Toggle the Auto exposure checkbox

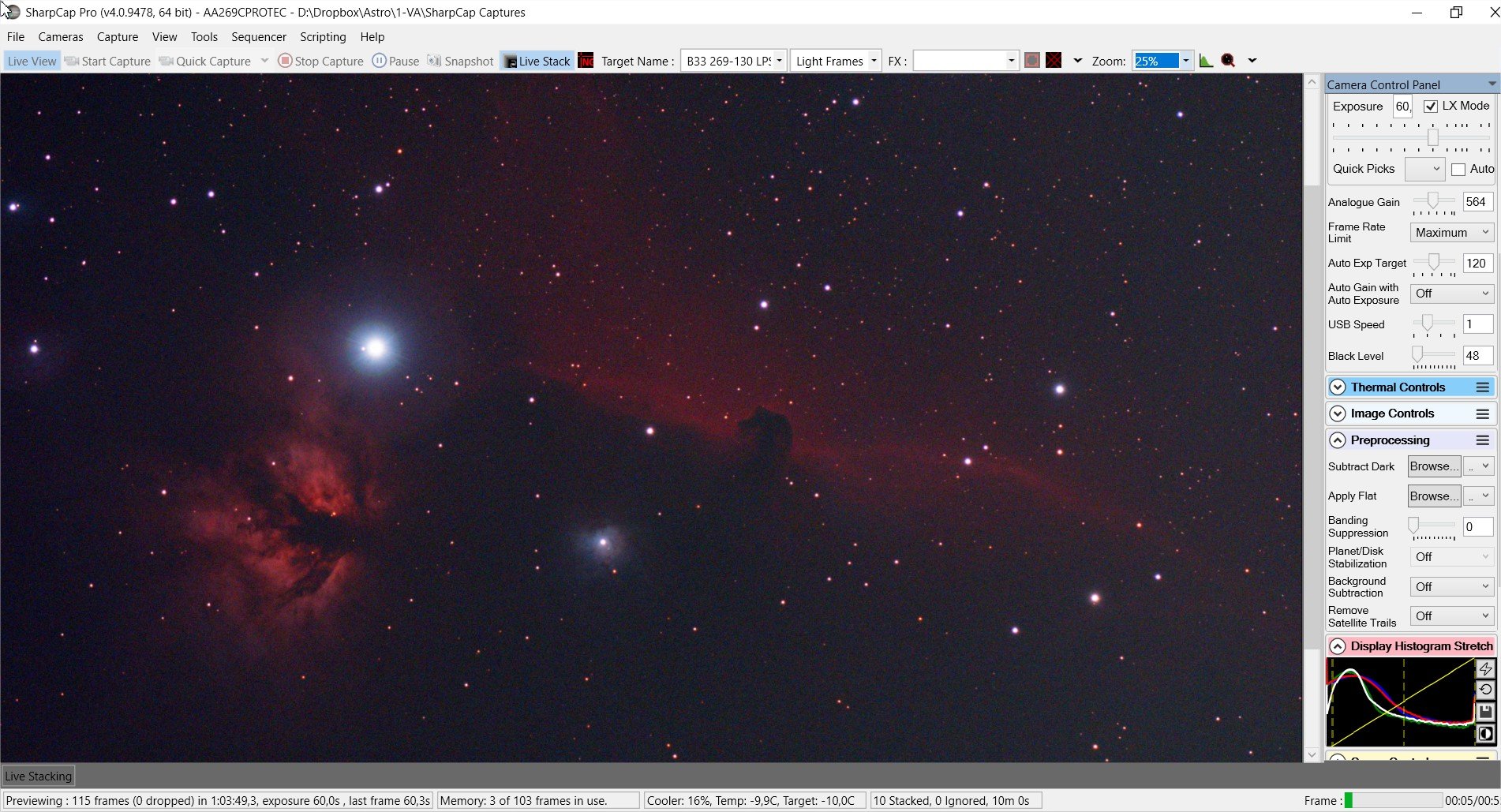pos(1458,169)
